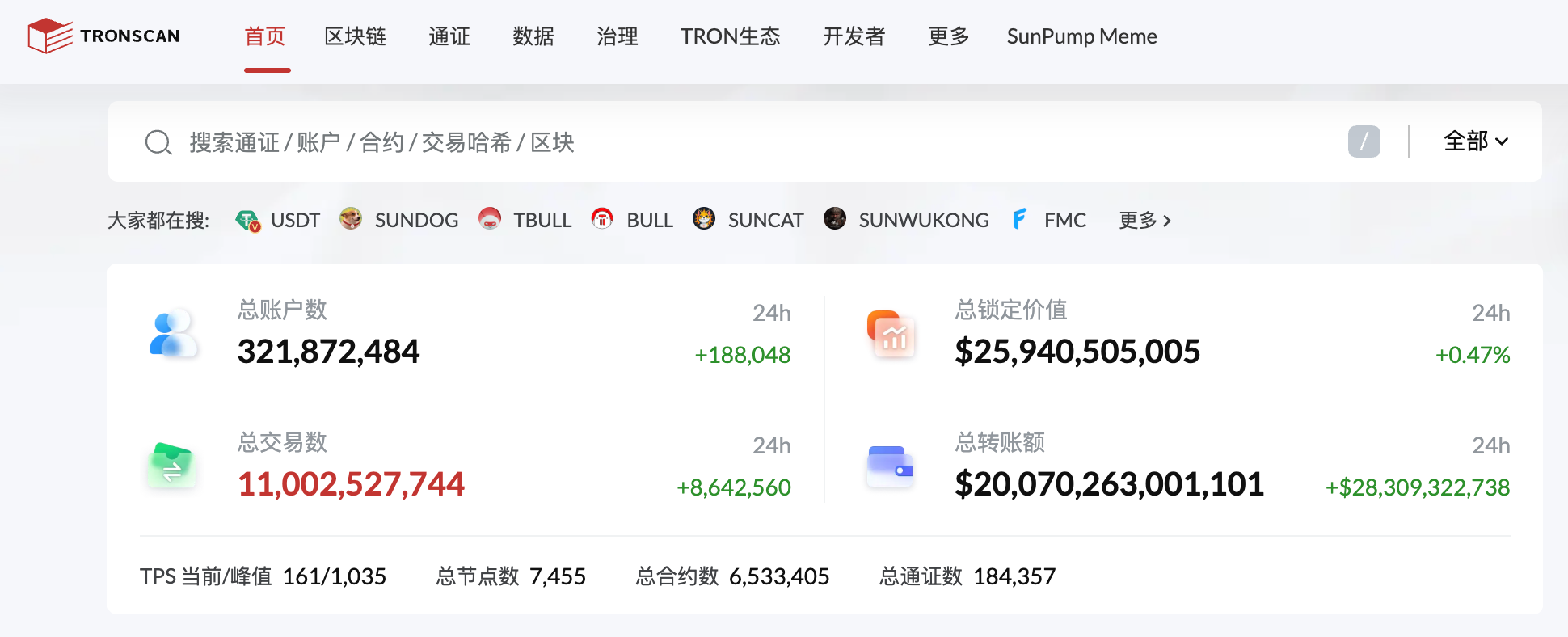Click the SUNCAT token icon
This screenshot has height=637, width=1568.
[x=704, y=218]
